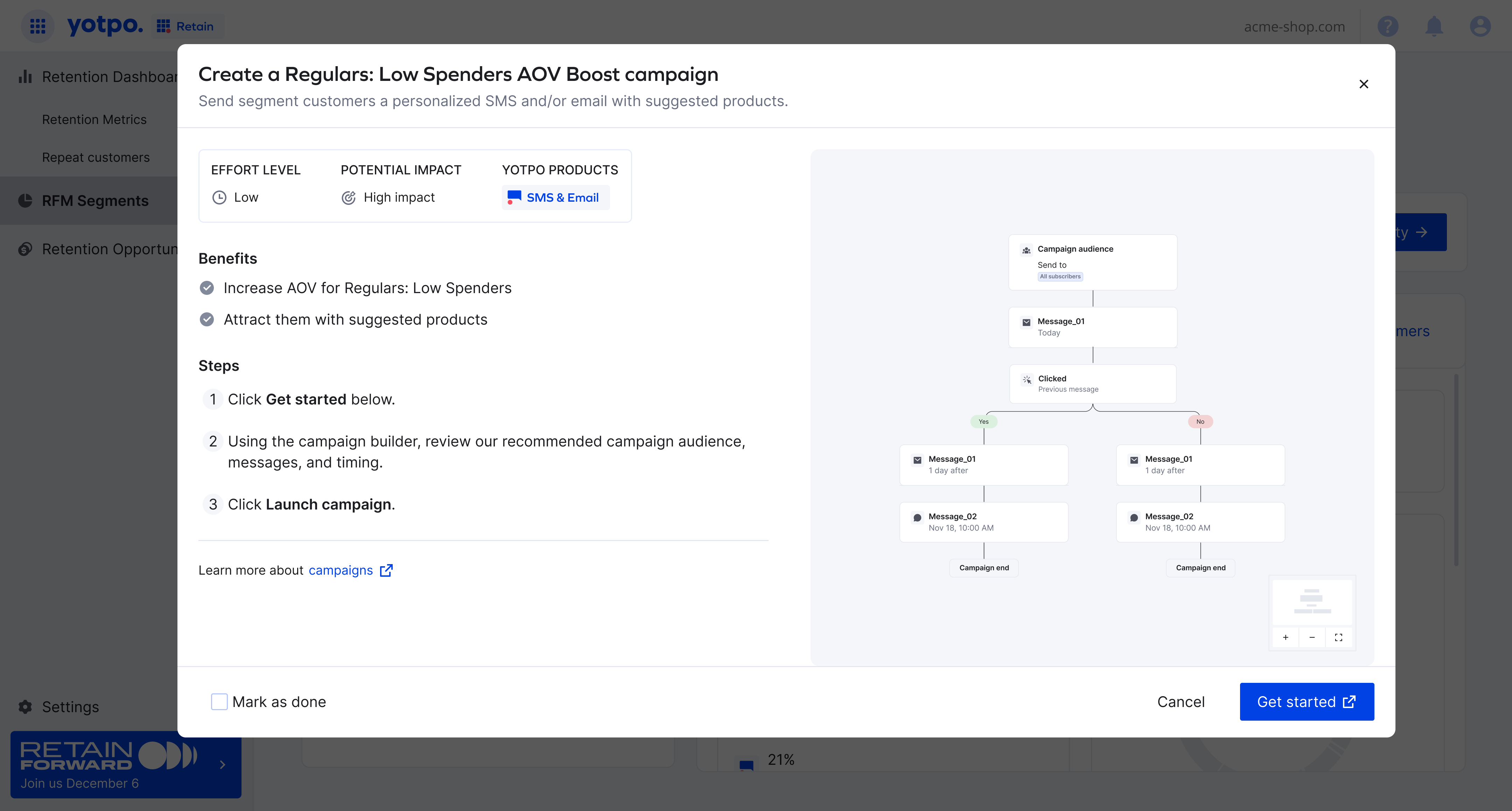Viewport: 1512px width, 811px height.
Task: Open the notifications bell
Action: (1434, 26)
